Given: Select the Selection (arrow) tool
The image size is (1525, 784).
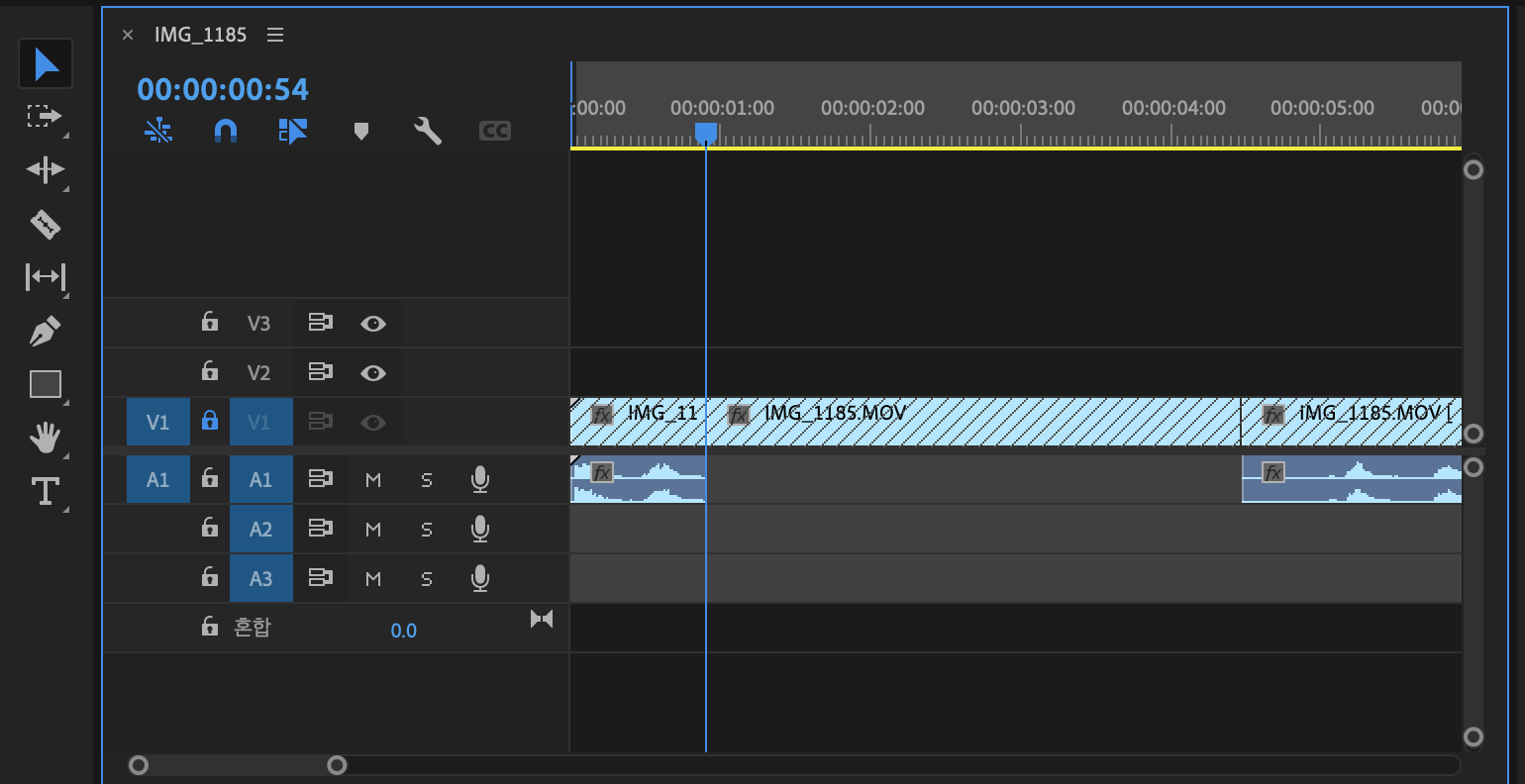Looking at the screenshot, I should 46,63.
